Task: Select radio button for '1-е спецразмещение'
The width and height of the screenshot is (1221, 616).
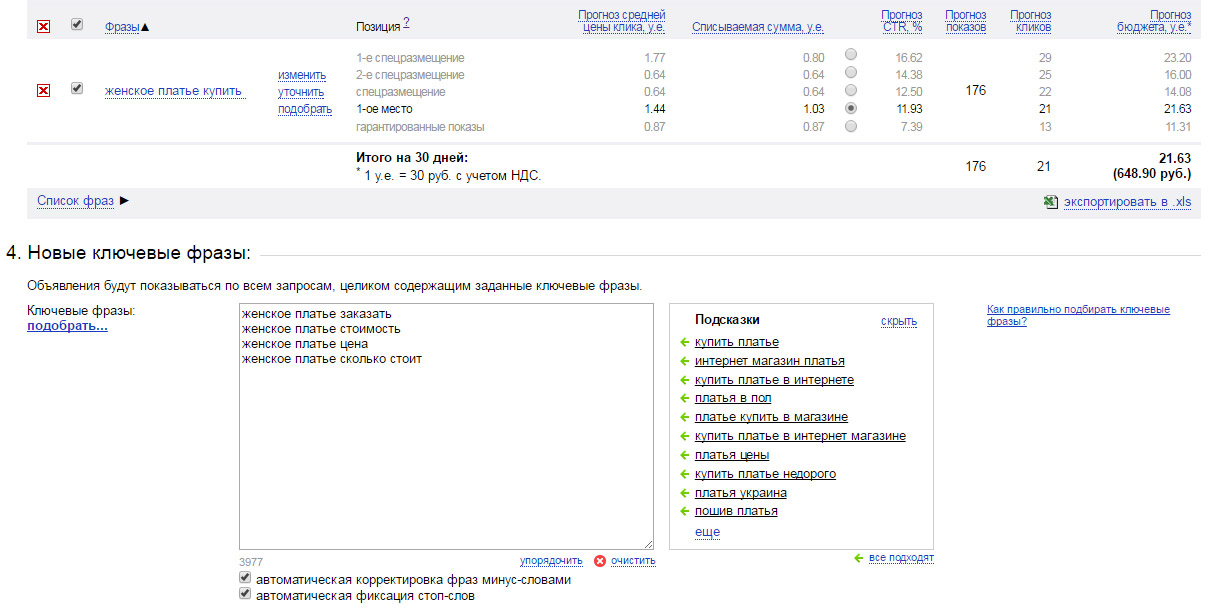Action: coord(851,55)
